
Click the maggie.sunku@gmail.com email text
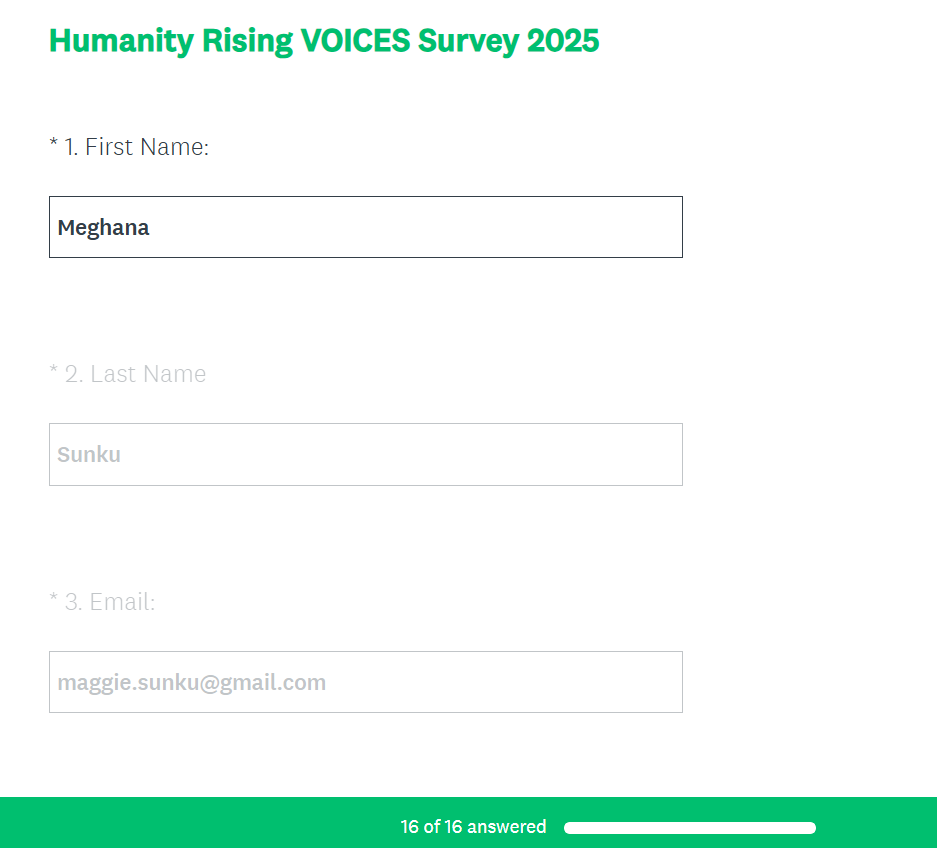click(192, 683)
